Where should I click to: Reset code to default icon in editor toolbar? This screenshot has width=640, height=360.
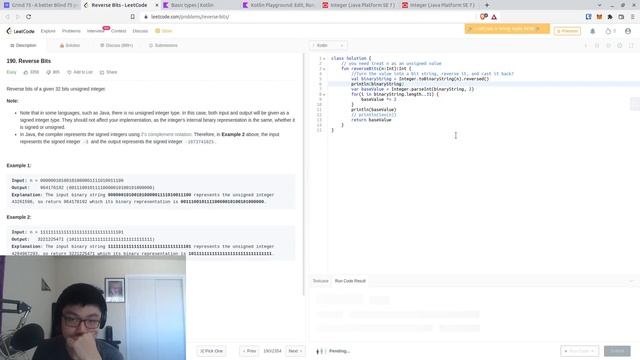608,45
